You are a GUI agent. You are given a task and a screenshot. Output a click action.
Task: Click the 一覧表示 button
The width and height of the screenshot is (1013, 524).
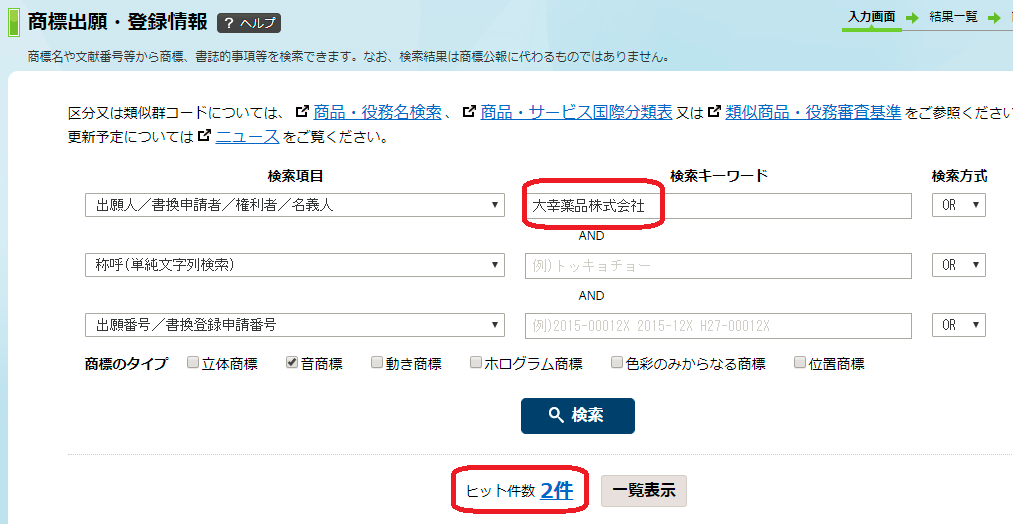pos(643,491)
